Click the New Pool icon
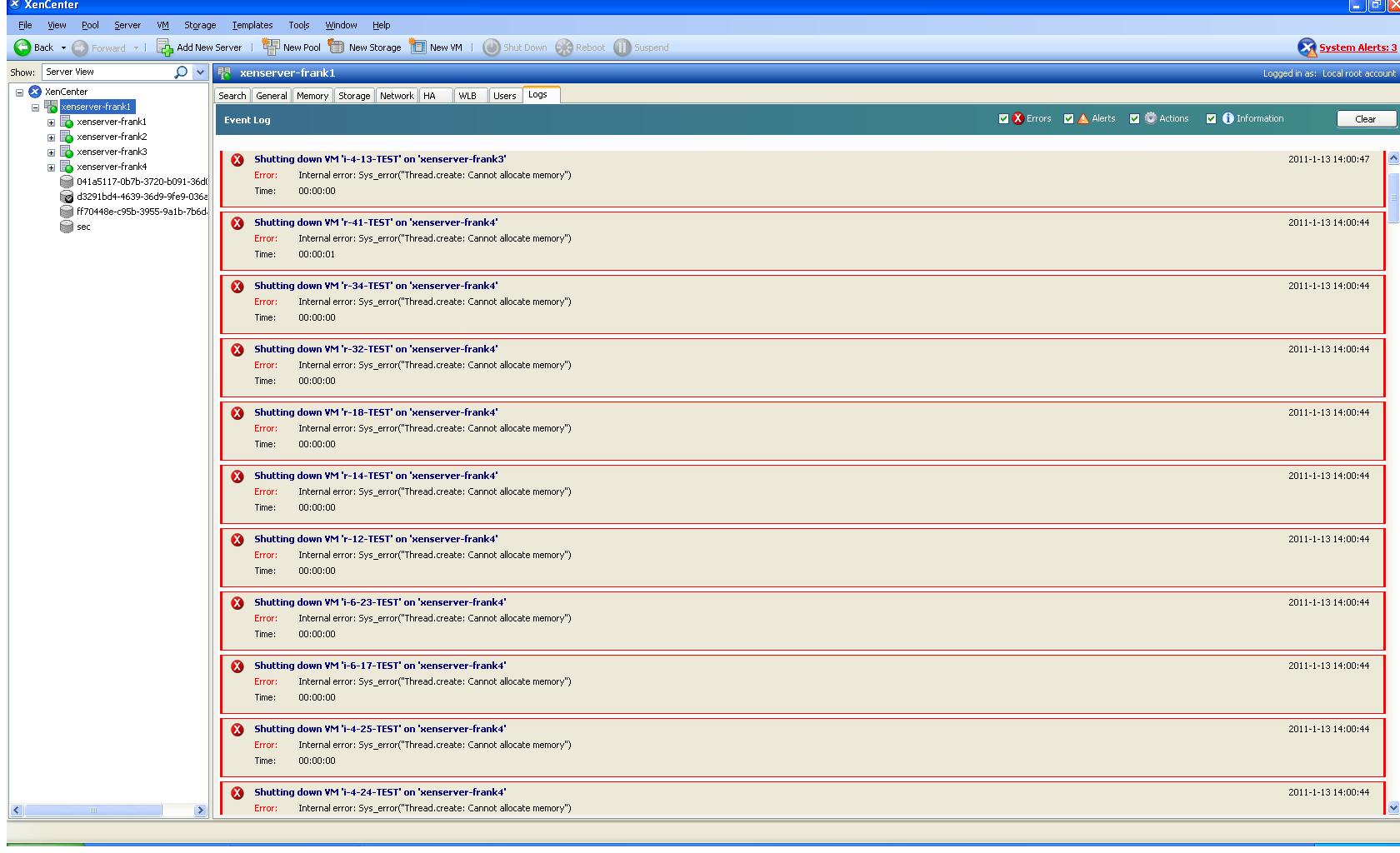The image size is (1400, 853). click(x=271, y=47)
